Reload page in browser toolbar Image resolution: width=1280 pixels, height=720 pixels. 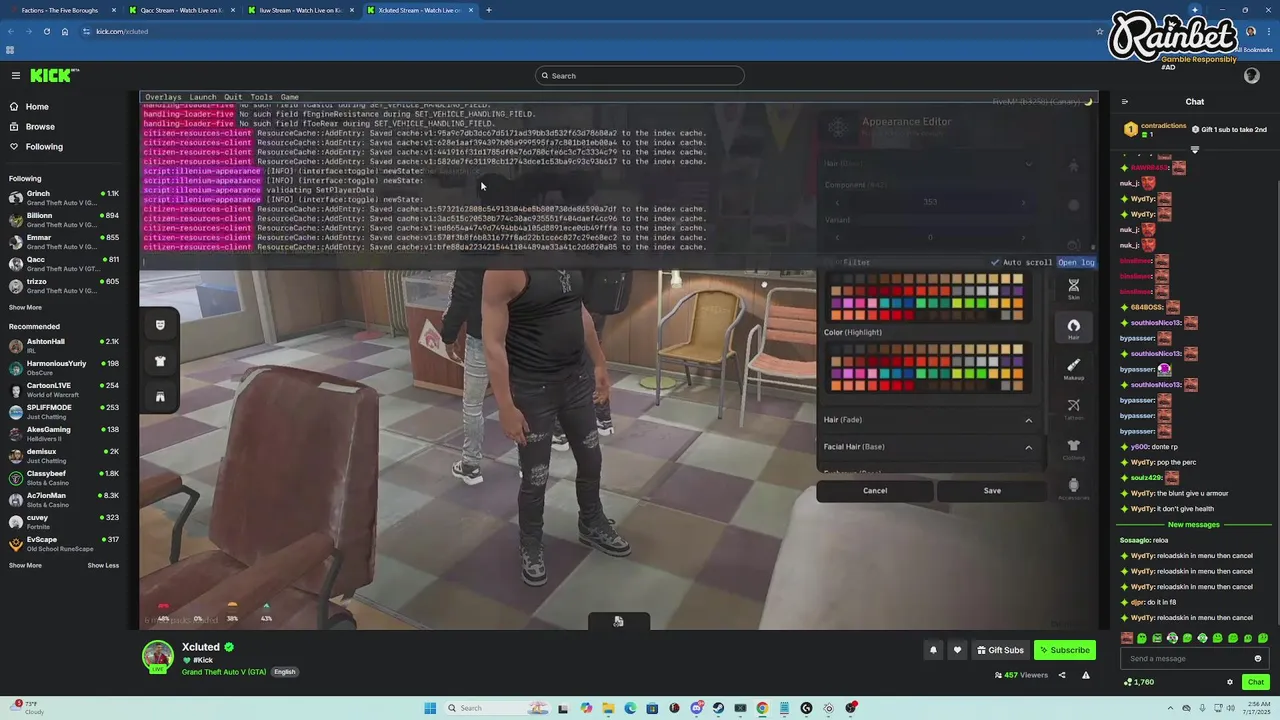click(46, 31)
